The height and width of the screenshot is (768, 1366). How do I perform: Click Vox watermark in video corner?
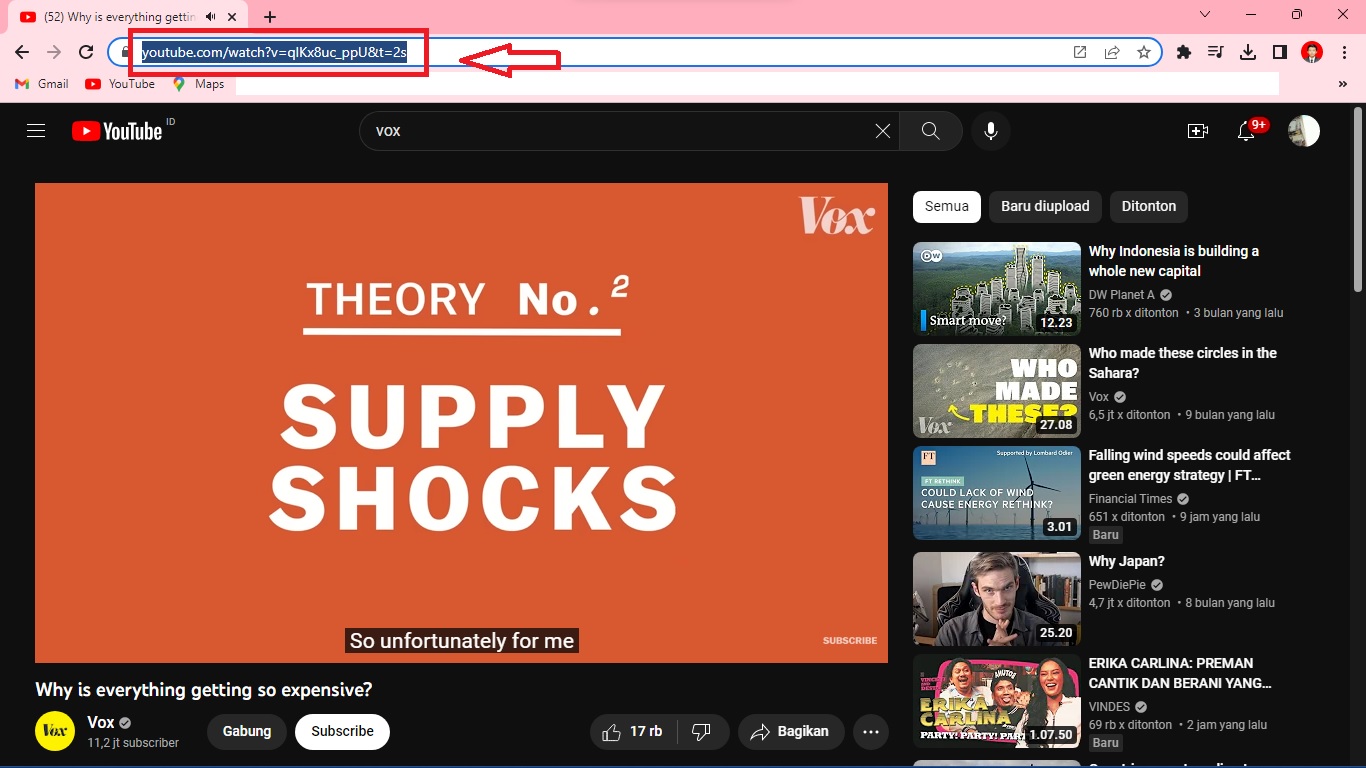pos(837,215)
